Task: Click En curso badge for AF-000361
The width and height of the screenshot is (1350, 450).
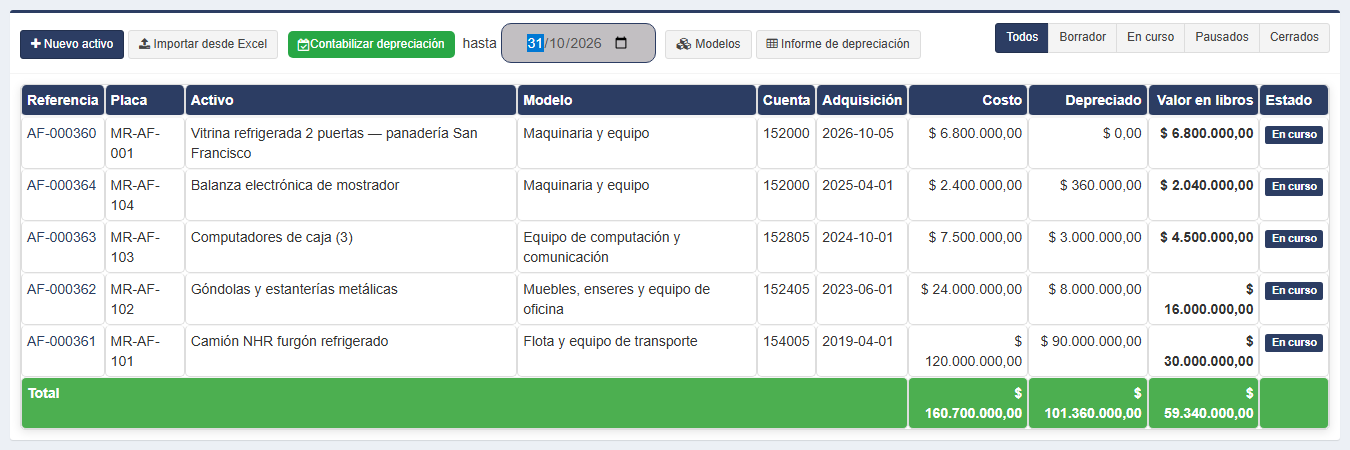Action: click(x=1294, y=342)
